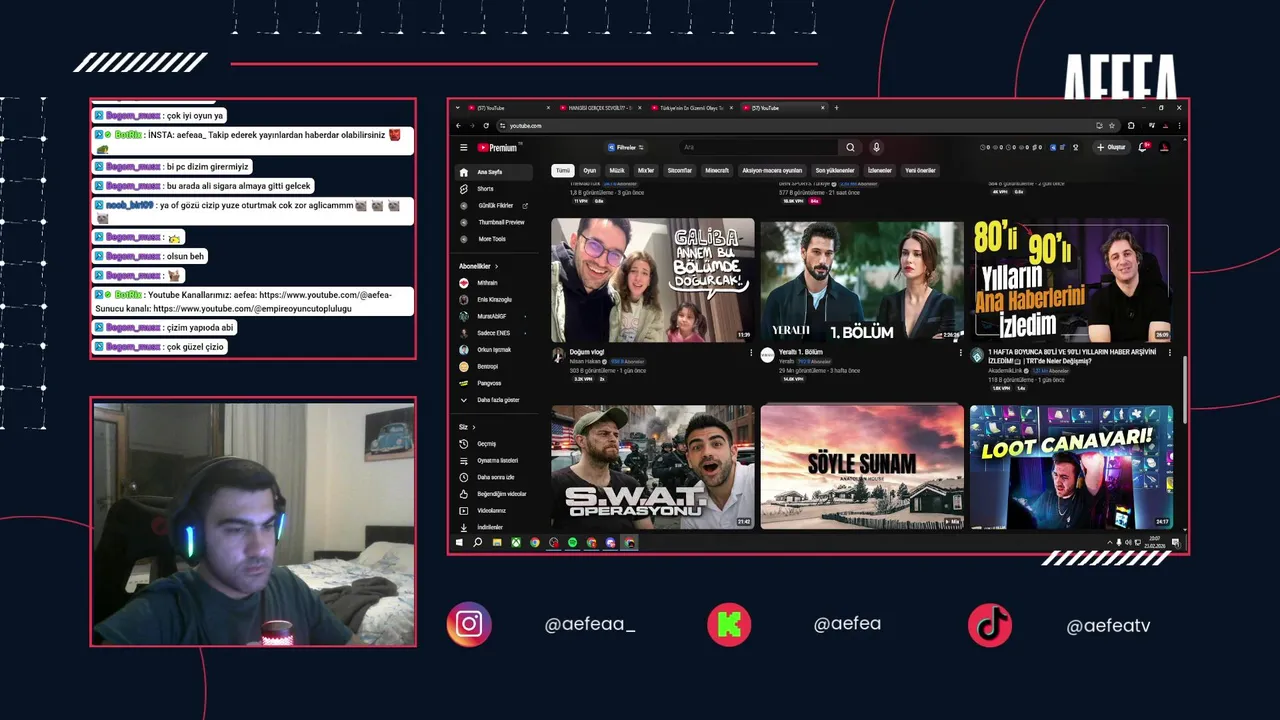Open More Tools sidebar item

point(495,239)
